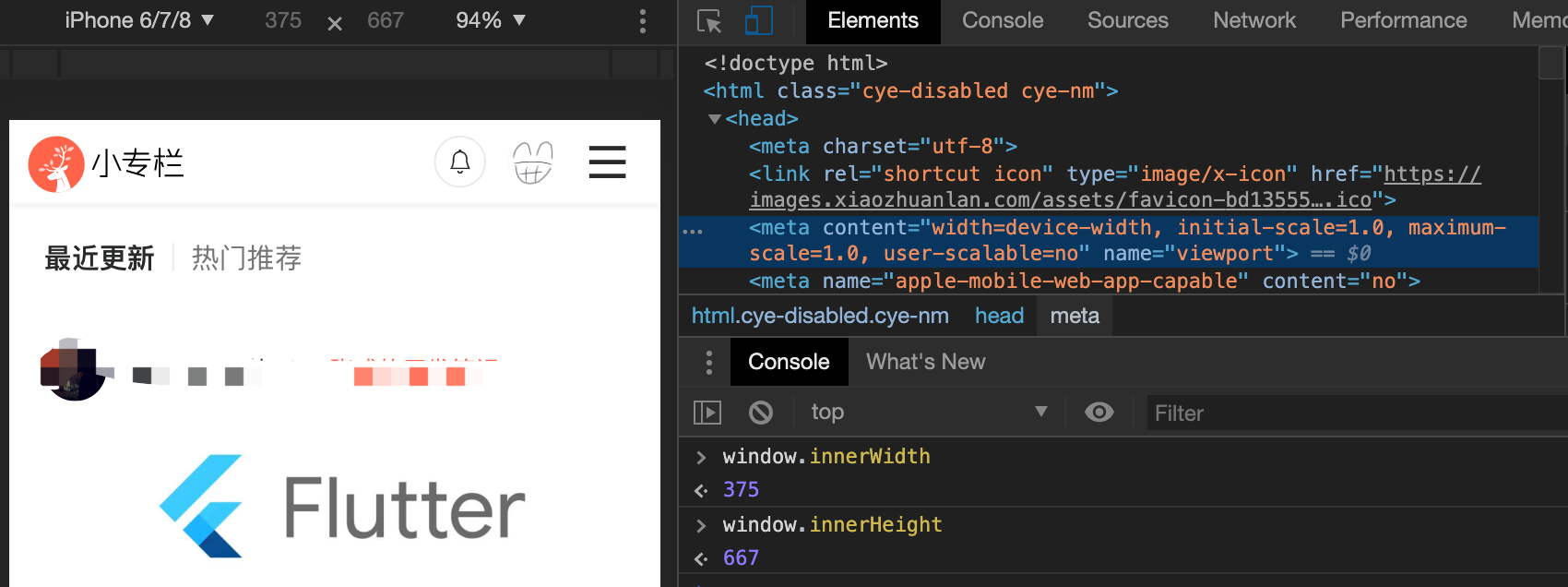The image size is (1568, 587).
Task: Click the inspect element picker icon
Action: (x=708, y=21)
